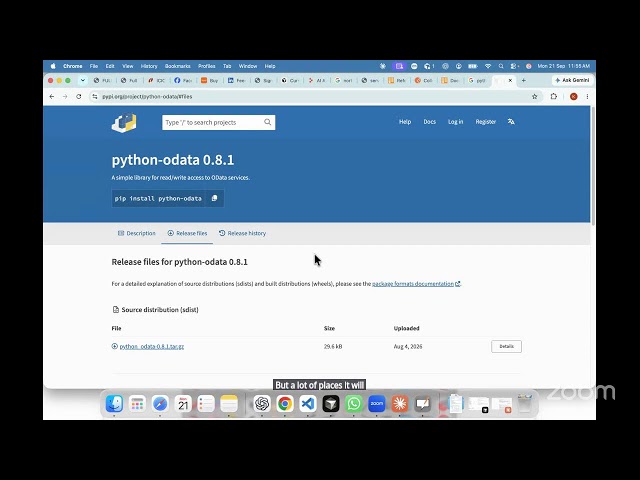Open the Apple menu
640x480 pixels.
(53, 66)
